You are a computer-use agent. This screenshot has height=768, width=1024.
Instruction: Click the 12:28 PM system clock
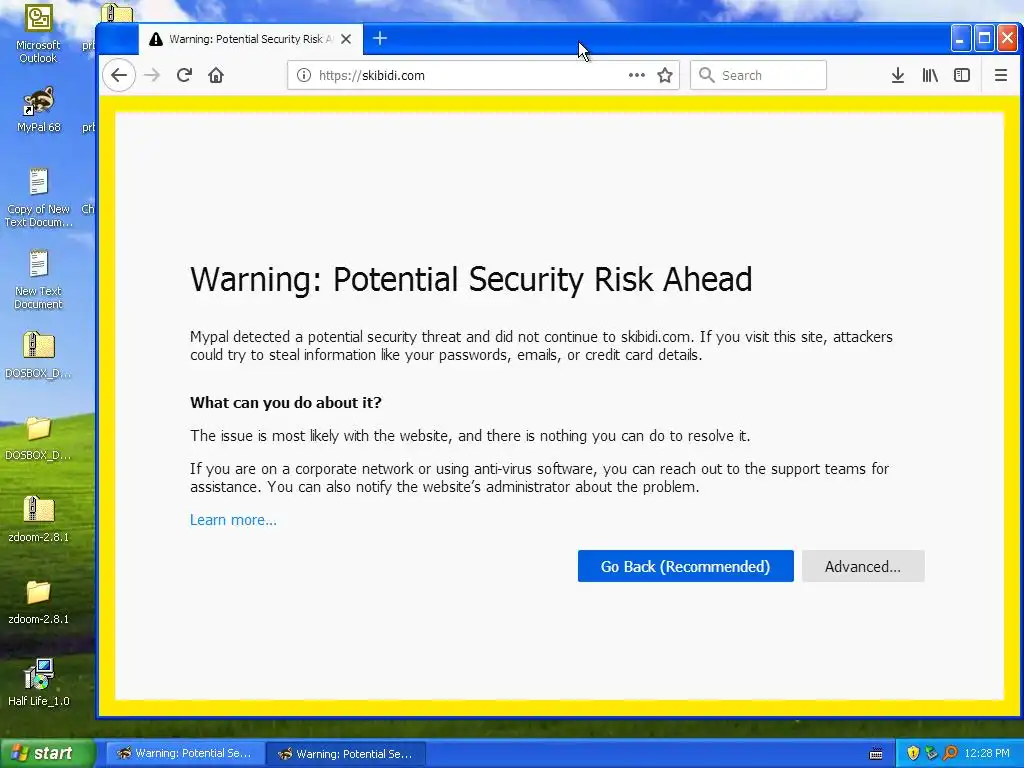pyautogui.click(x=987, y=754)
